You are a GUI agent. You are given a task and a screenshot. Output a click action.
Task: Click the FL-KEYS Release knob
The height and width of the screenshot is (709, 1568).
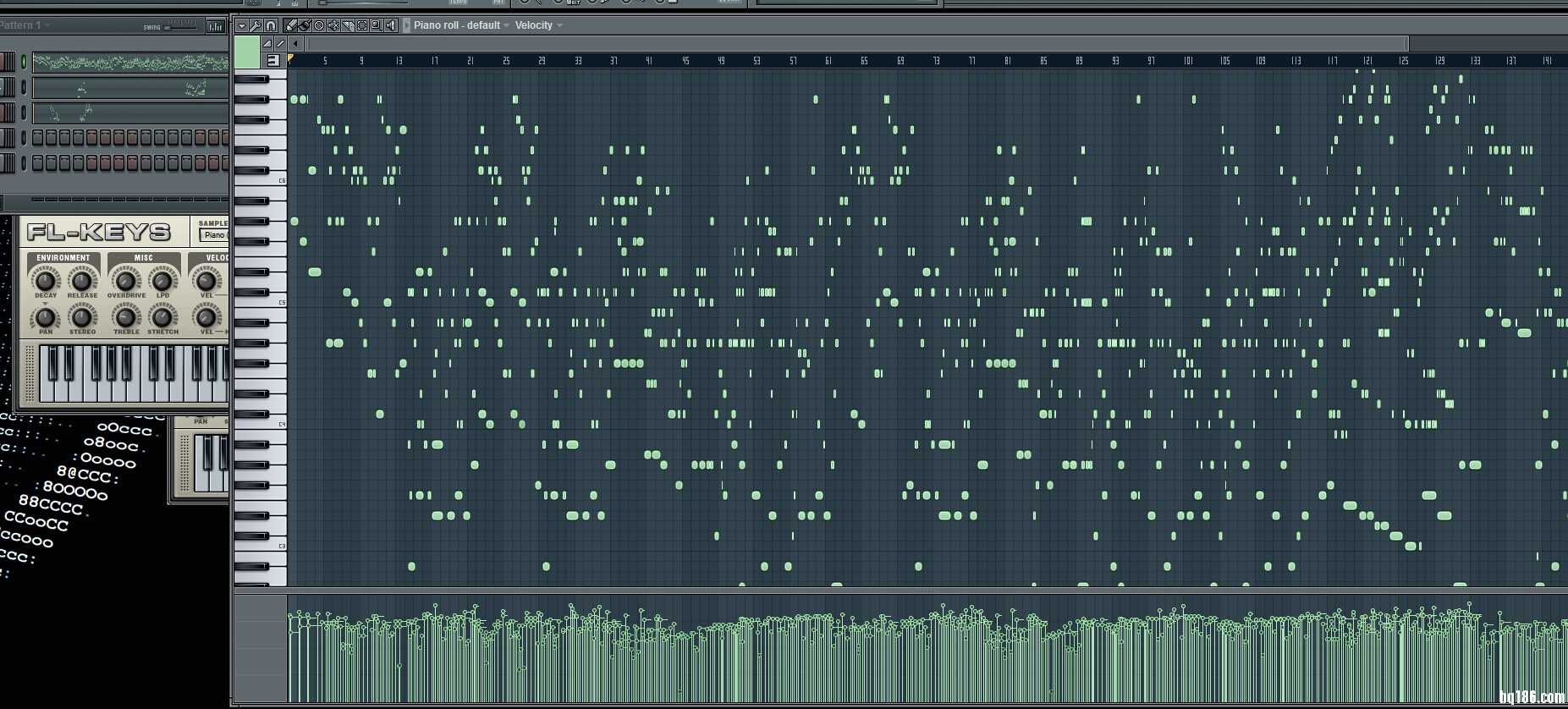point(82,279)
